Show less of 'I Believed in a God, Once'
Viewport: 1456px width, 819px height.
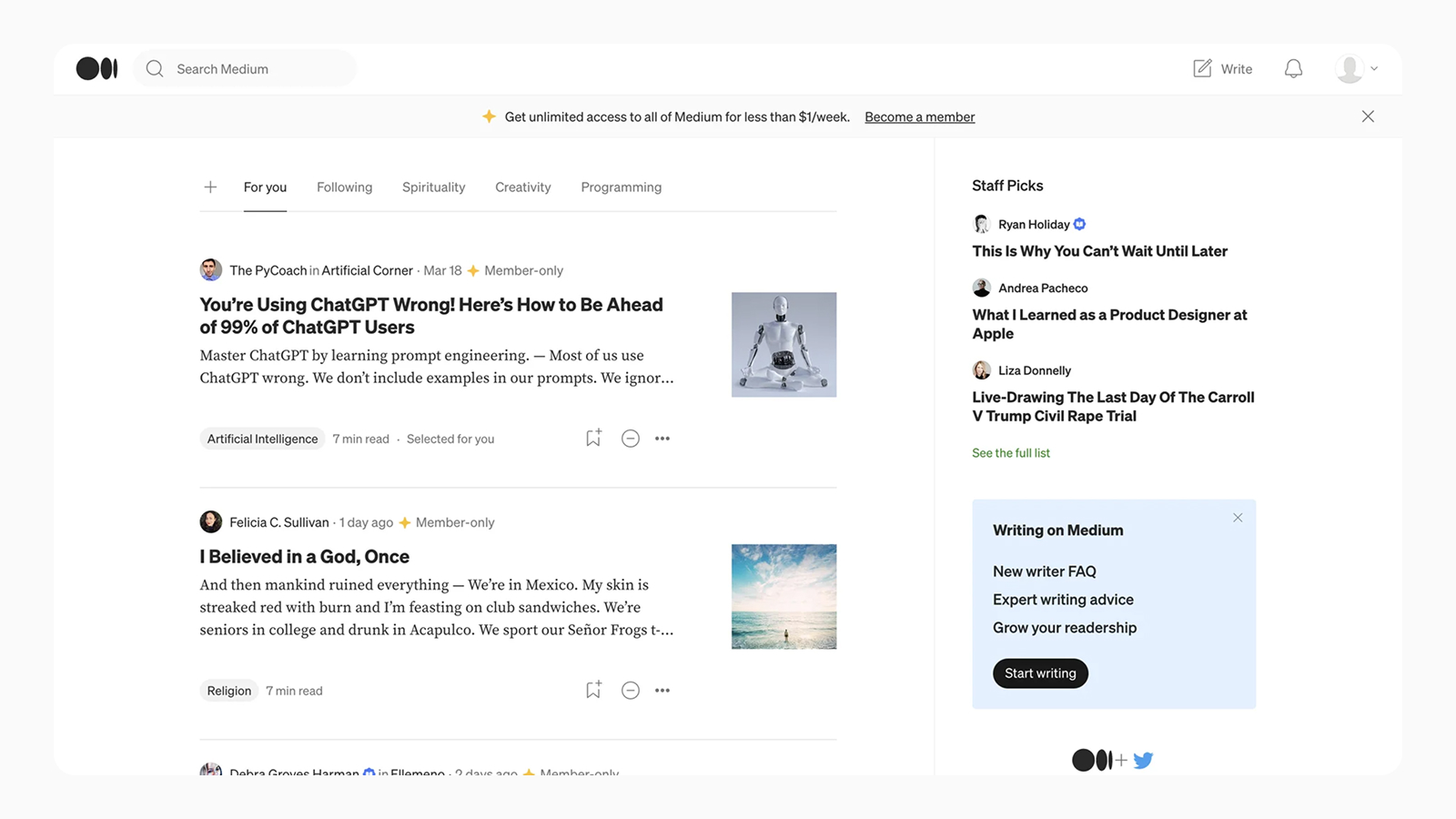(x=631, y=690)
